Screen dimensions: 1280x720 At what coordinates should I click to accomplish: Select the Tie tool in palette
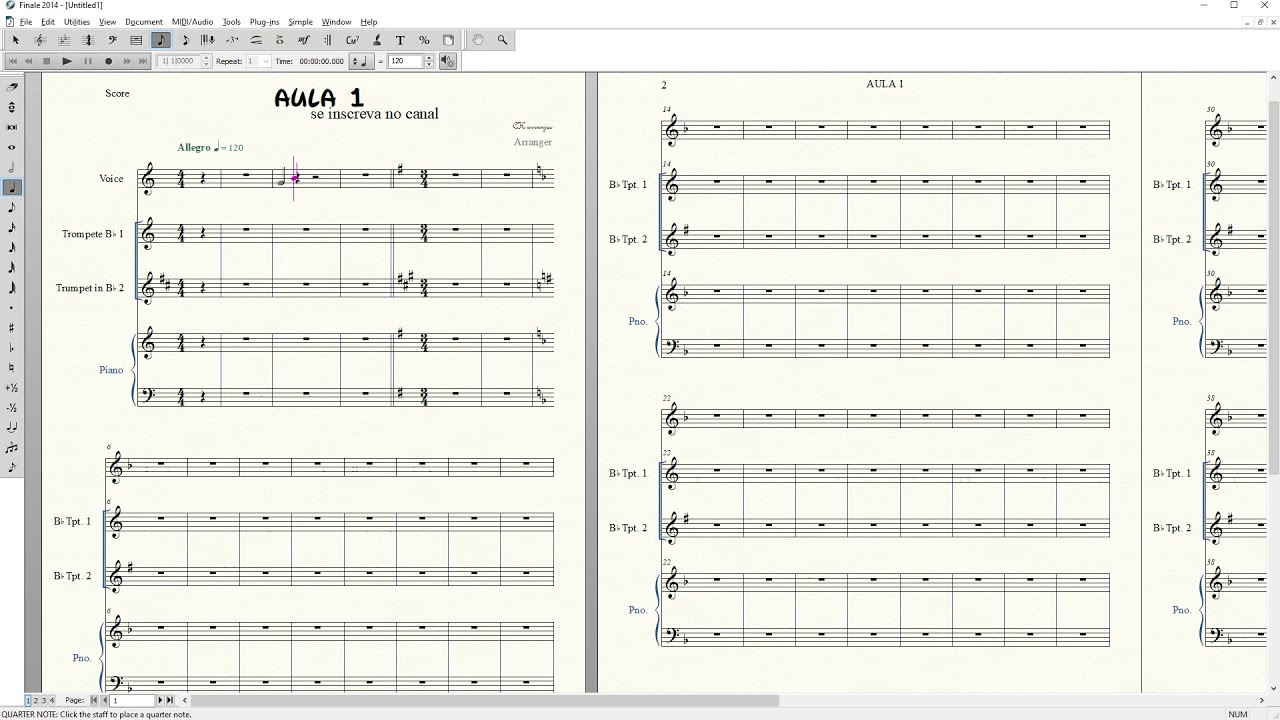pyautogui.click(x=12, y=427)
